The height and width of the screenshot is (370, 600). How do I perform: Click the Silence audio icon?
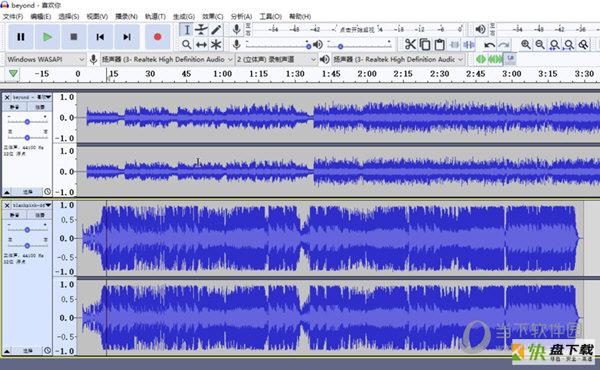469,44
